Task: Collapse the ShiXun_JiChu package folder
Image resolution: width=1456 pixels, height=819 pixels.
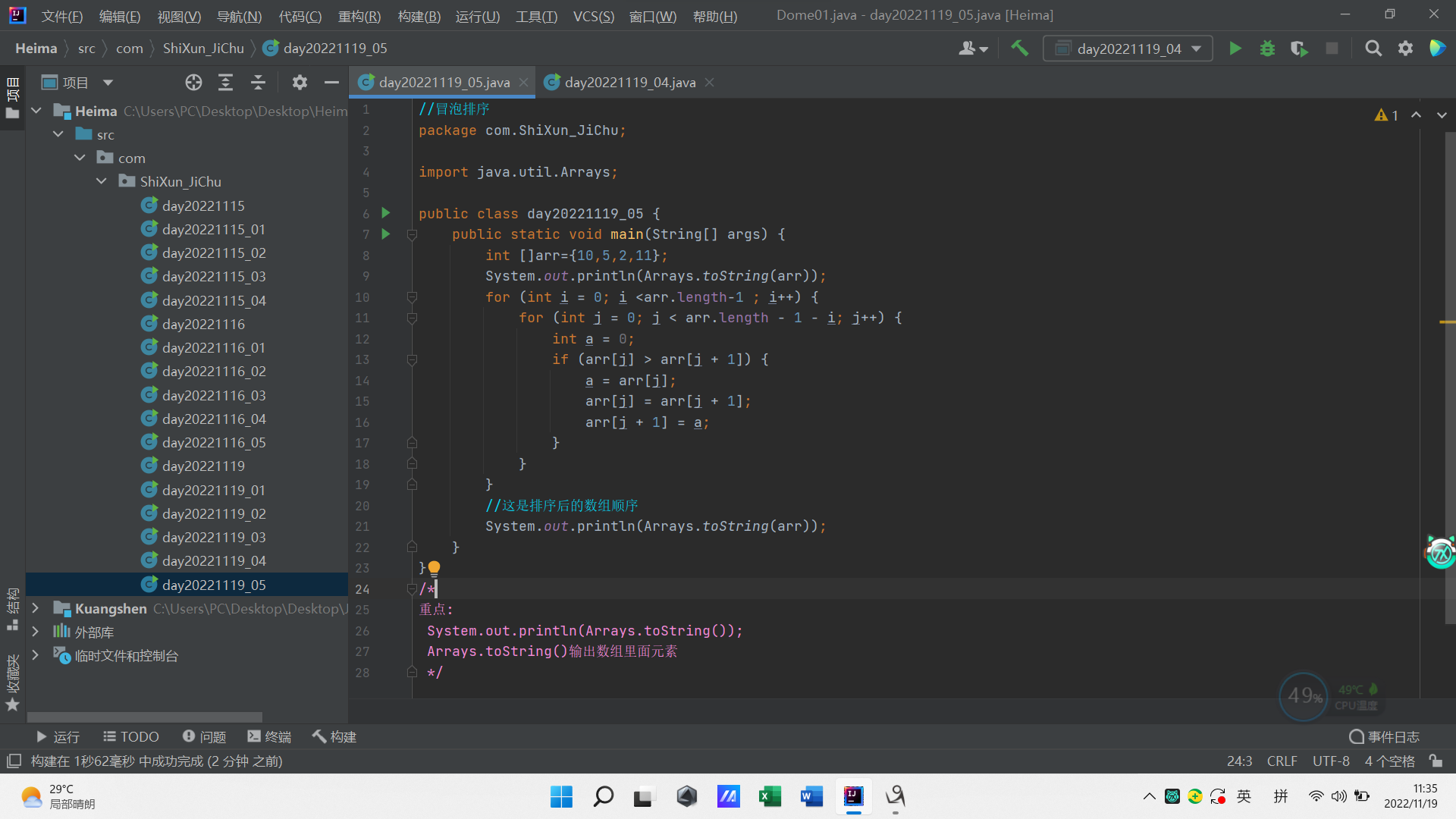Action: [x=101, y=181]
